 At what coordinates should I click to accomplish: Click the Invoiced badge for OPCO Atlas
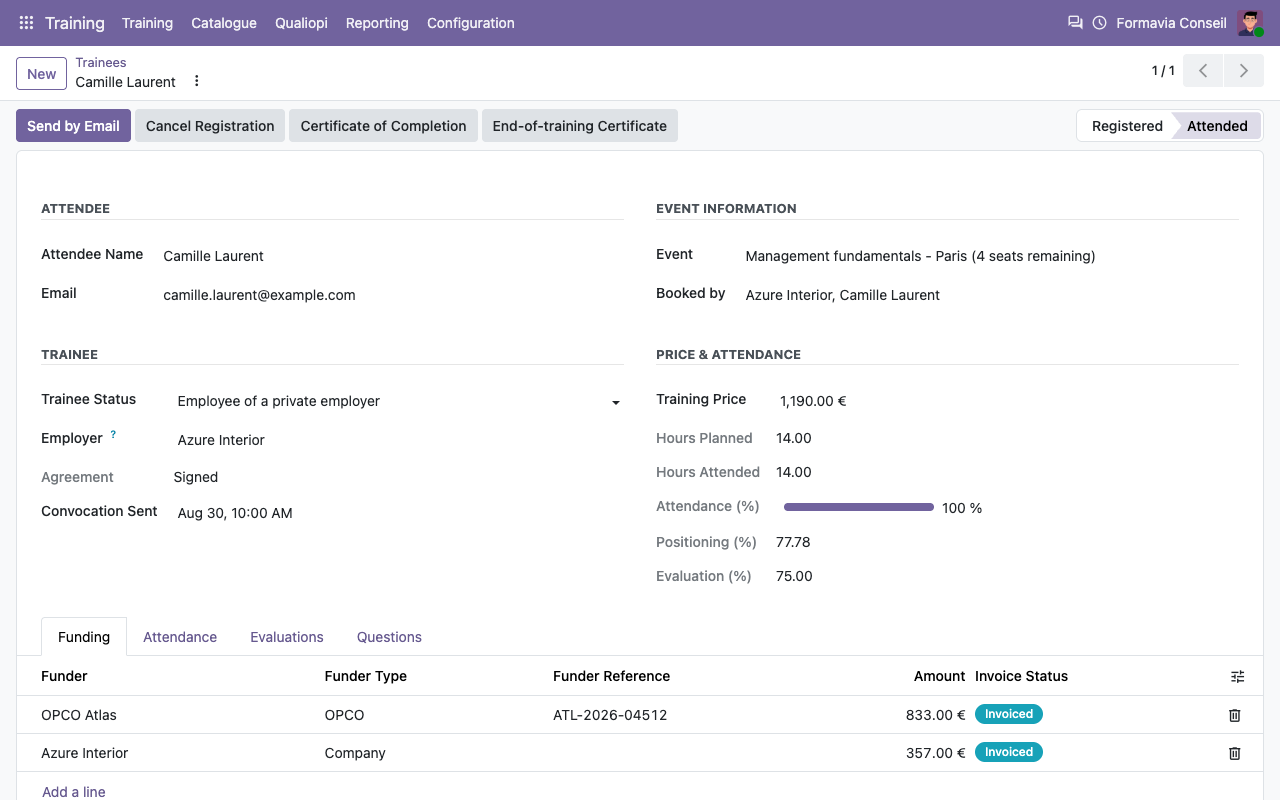point(1009,714)
